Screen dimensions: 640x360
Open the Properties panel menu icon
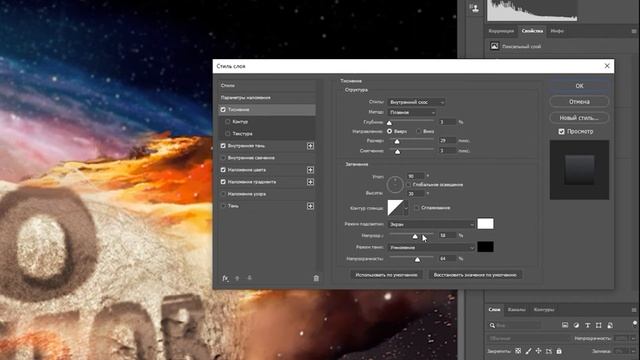(634, 31)
